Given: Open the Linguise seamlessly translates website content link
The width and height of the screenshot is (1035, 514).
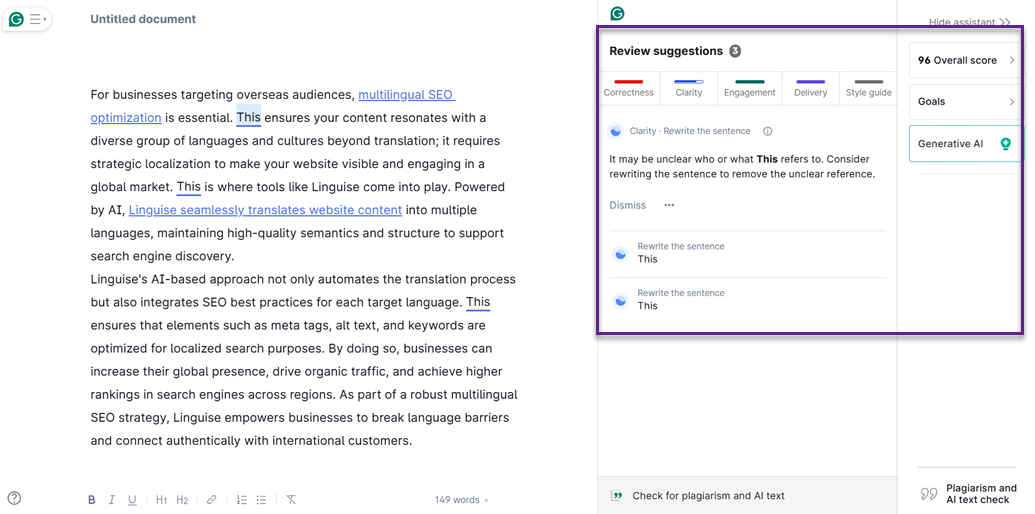Looking at the screenshot, I should [x=265, y=210].
